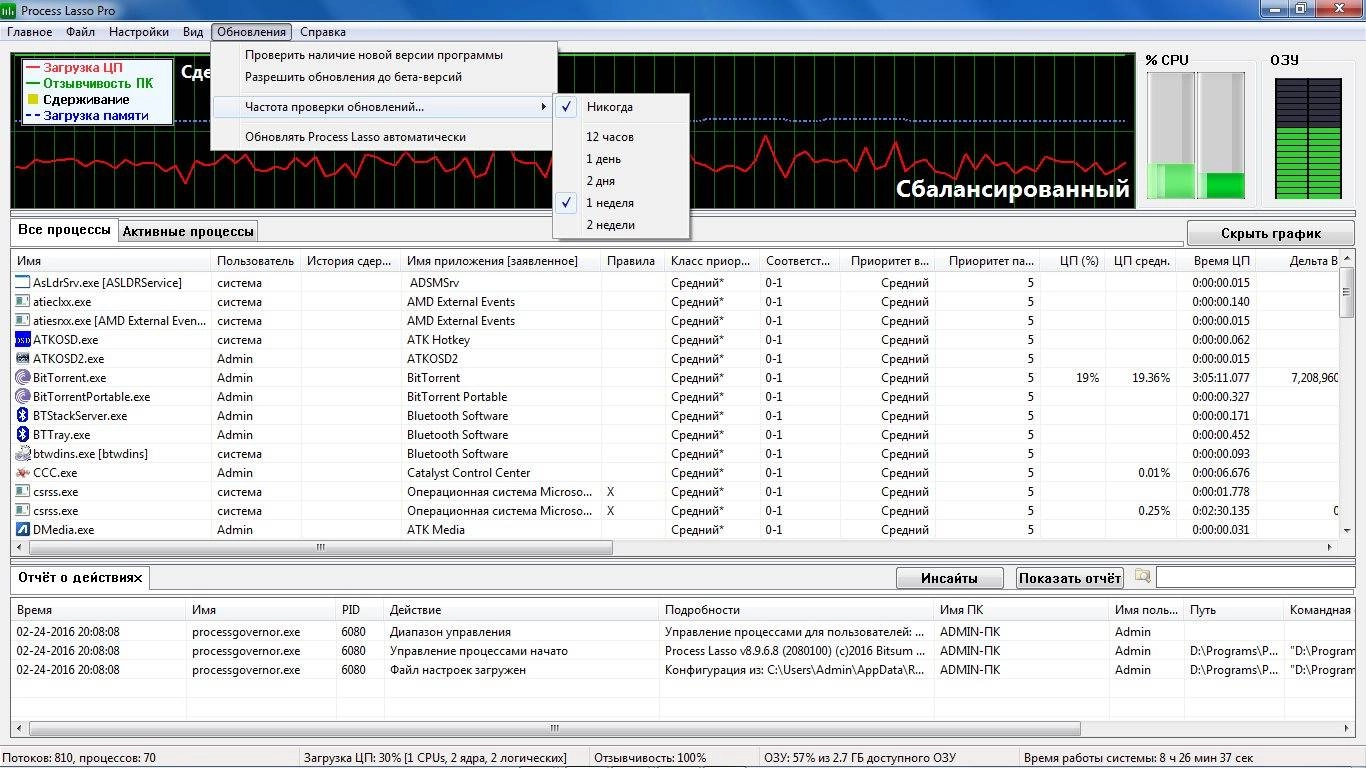The width and height of the screenshot is (1366, 768).
Task: Click the ATKOSD2.exe process icon
Action: [23, 359]
